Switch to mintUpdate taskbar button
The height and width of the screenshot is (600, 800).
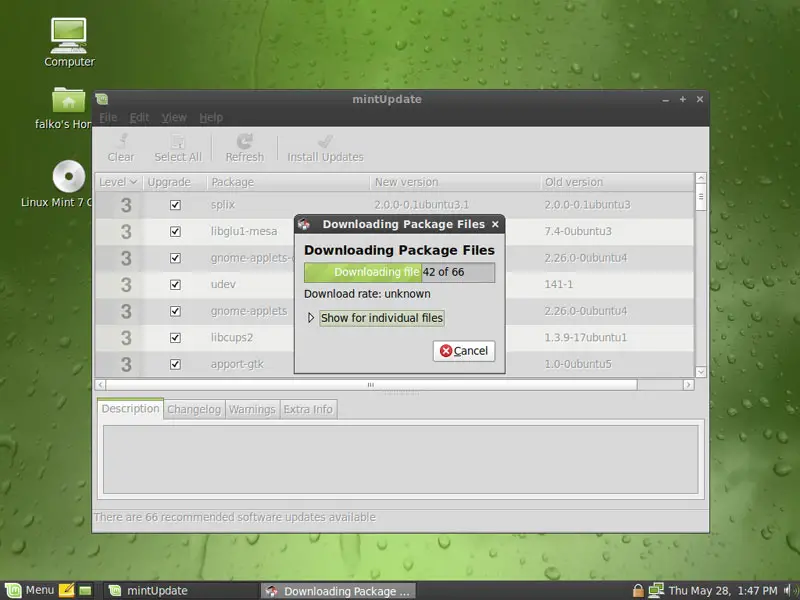[x=181, y=591]
